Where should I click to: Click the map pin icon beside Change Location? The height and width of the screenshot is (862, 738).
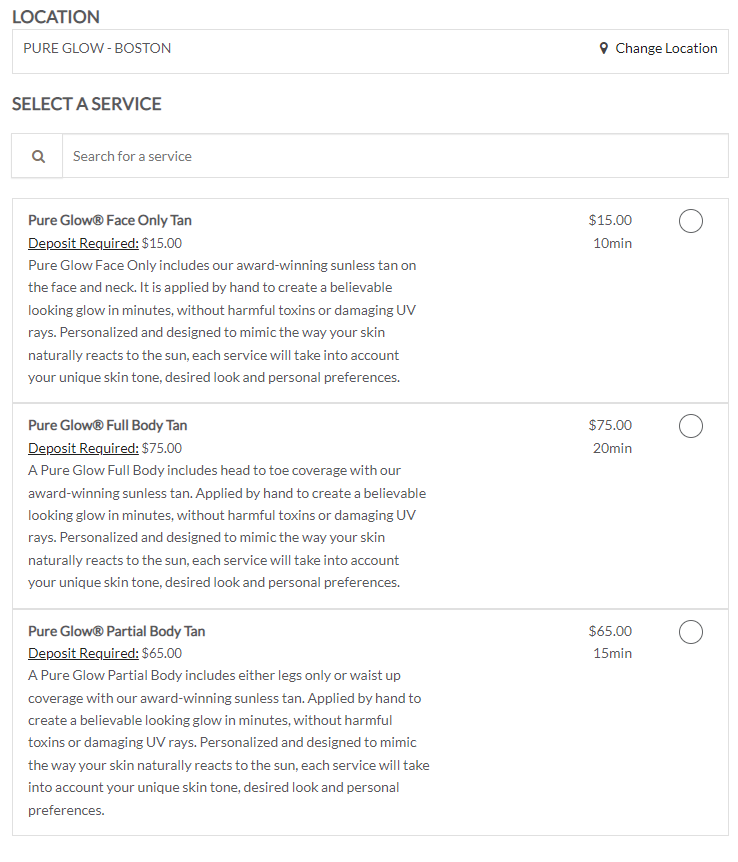tap(604, 48)
